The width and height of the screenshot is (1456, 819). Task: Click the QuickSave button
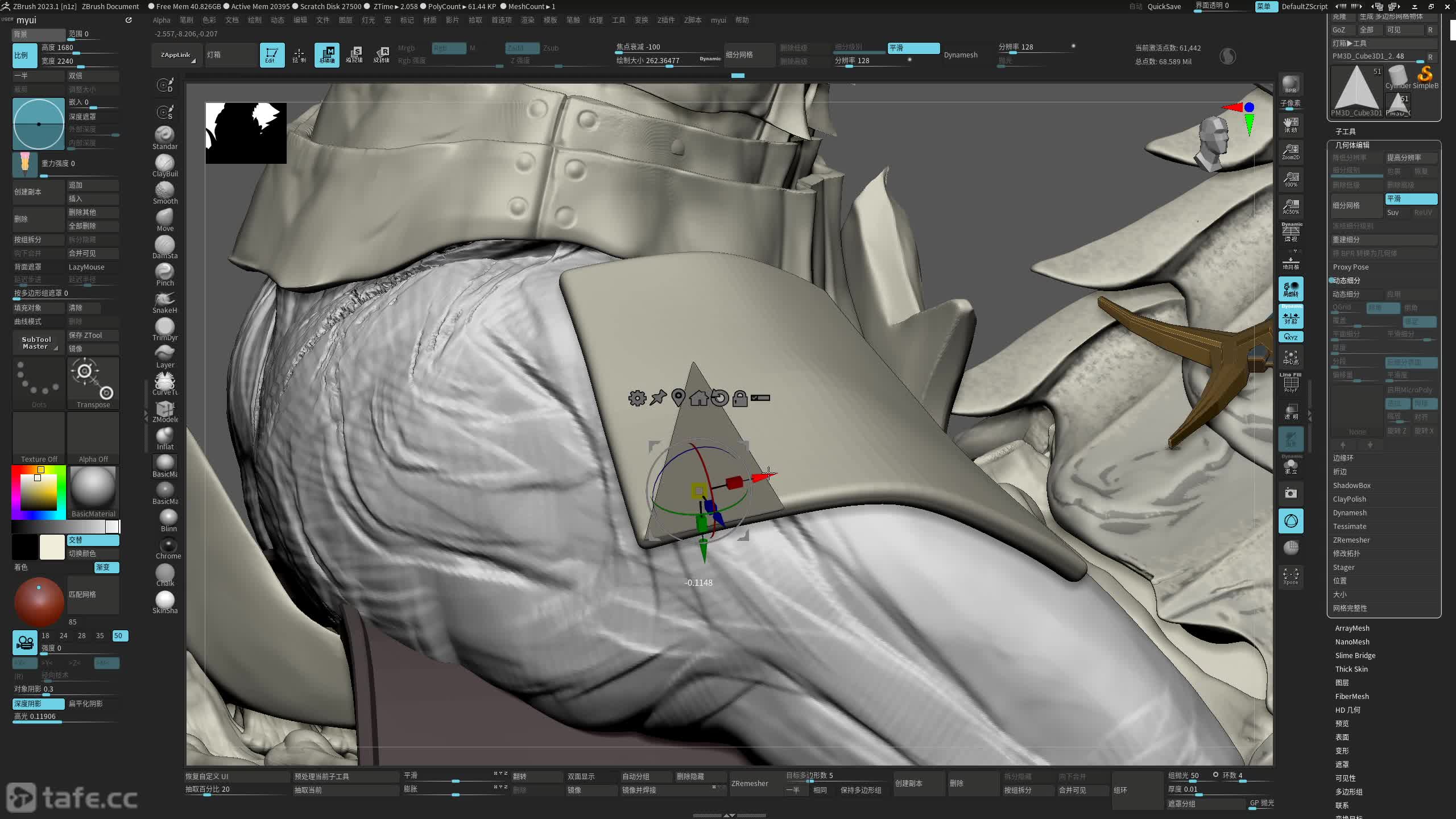(1164, 6)
